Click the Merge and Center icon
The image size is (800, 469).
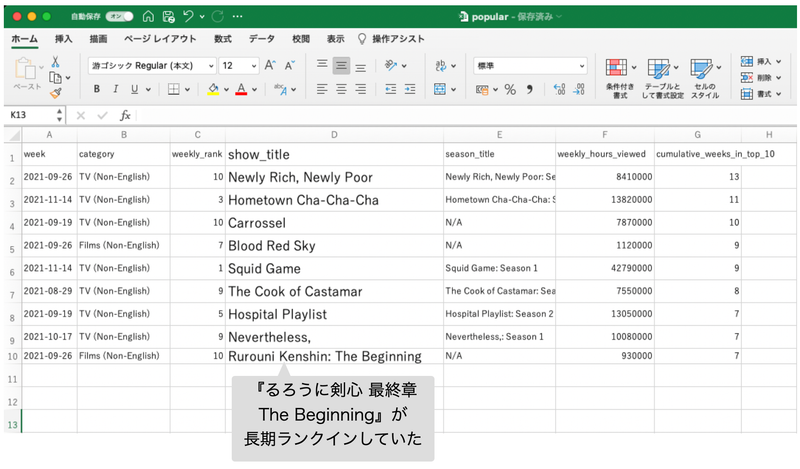(x=440, y=89)
